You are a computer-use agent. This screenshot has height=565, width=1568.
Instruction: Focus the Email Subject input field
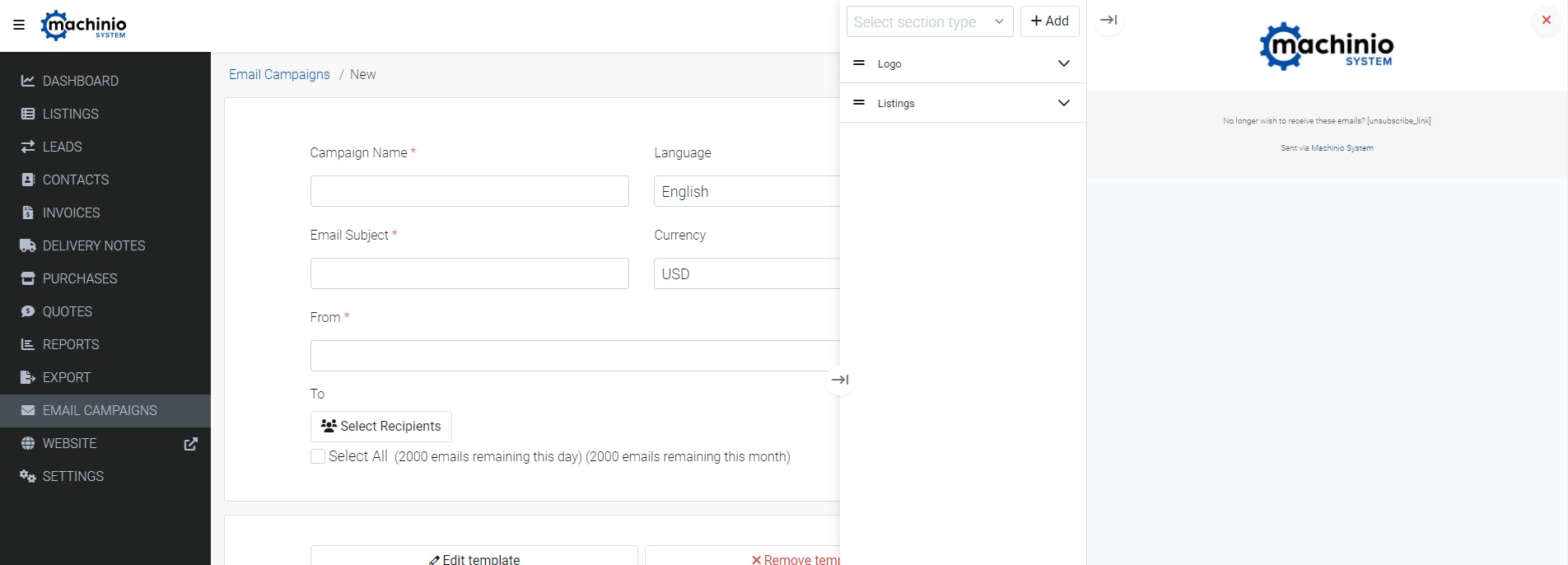[x=469, y=273]
